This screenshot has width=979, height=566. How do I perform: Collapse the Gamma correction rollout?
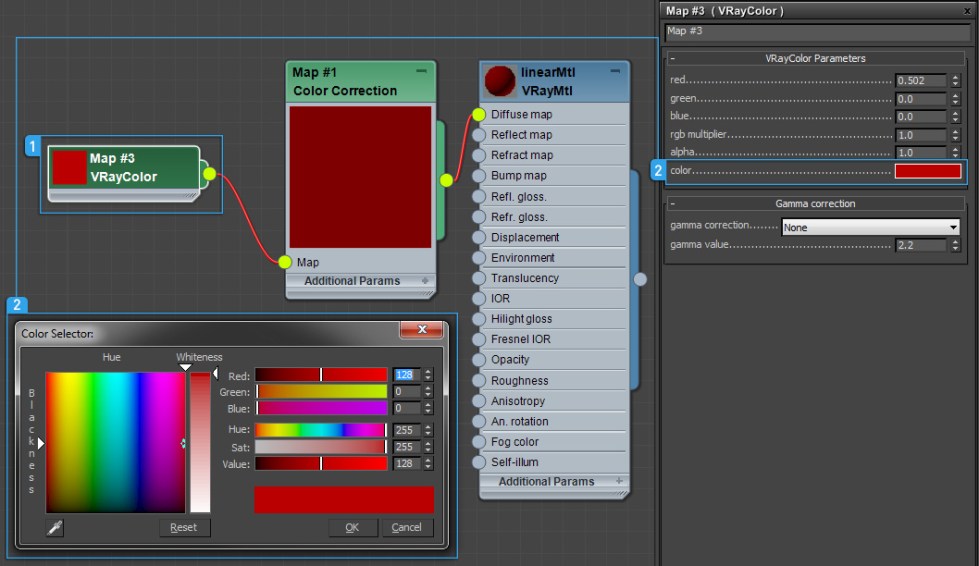click(x=672, y=204)
